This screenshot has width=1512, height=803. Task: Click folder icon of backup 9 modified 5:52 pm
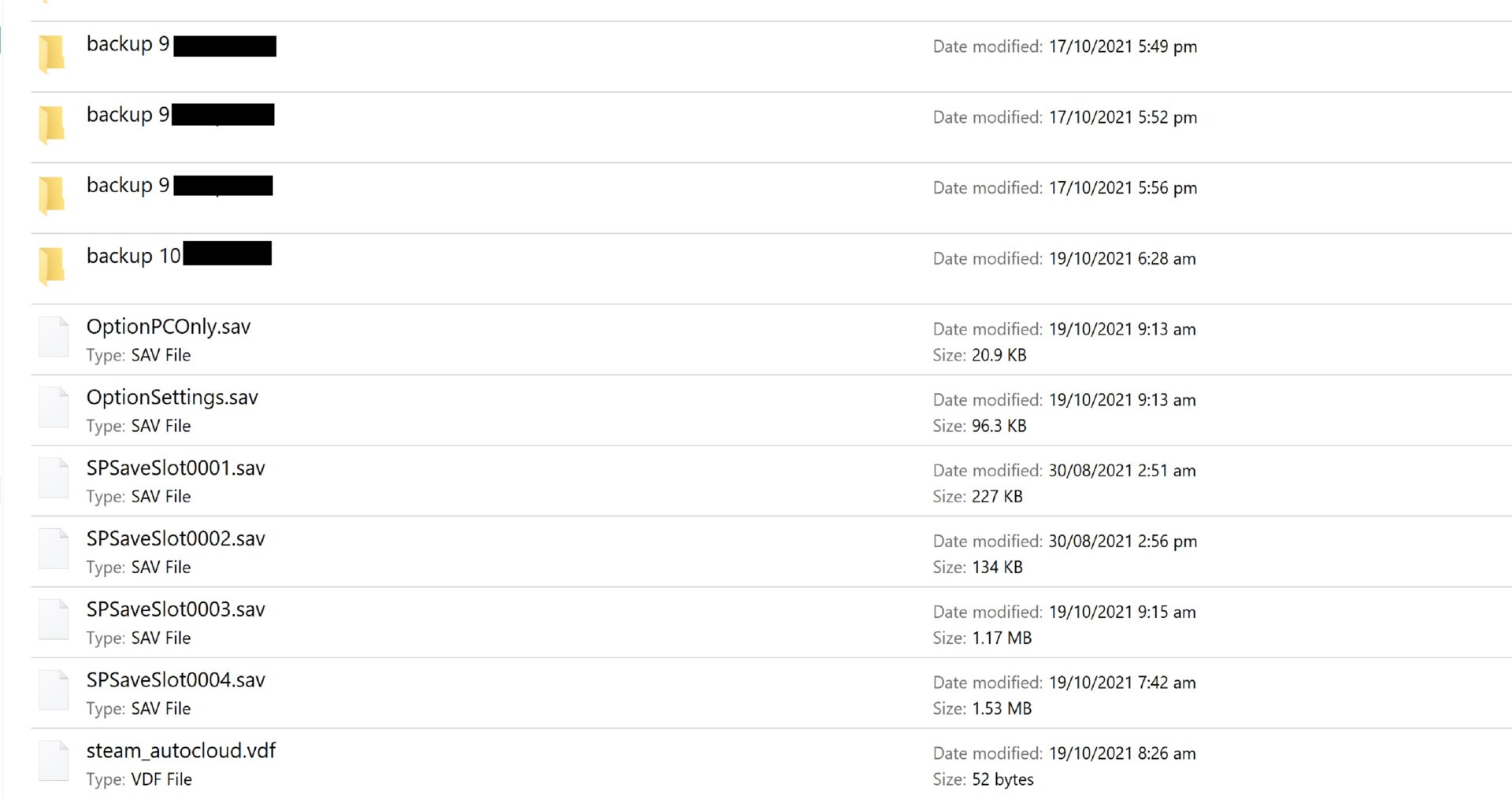point(52,124)
